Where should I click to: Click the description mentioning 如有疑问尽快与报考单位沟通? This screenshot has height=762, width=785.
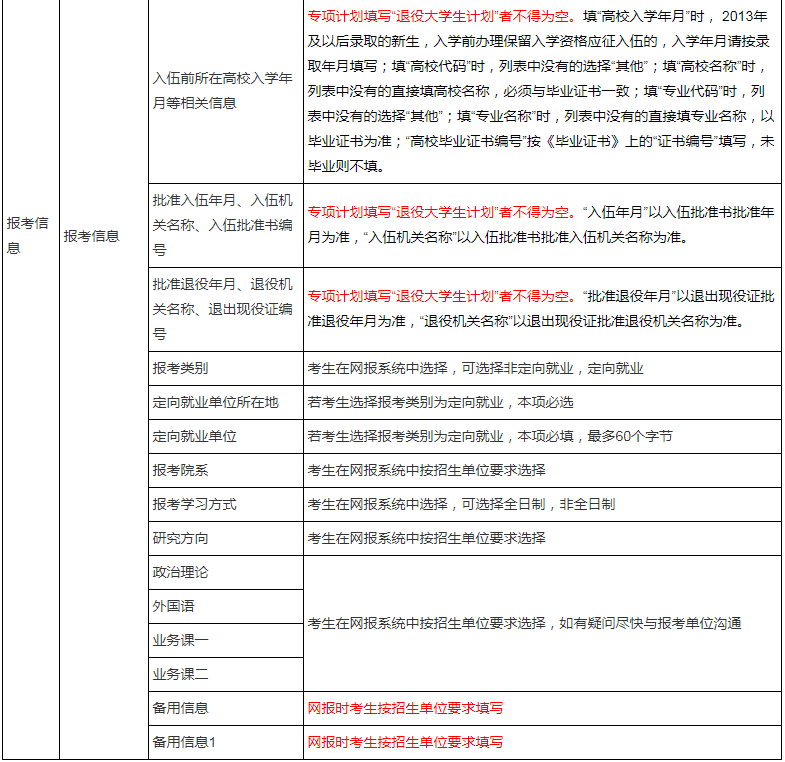coord(524,623)
